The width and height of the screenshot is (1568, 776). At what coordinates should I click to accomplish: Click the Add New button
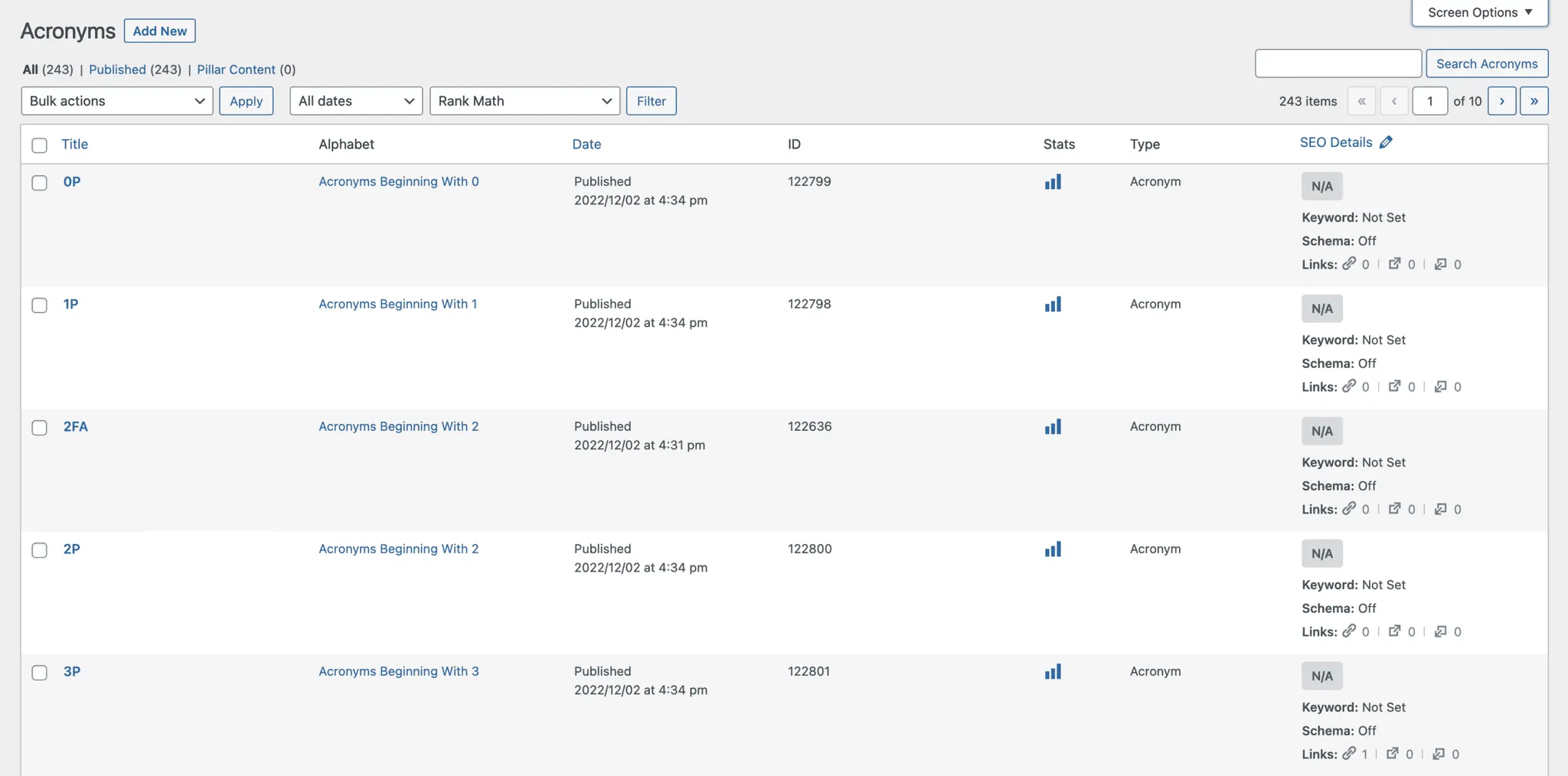[159, 31]
